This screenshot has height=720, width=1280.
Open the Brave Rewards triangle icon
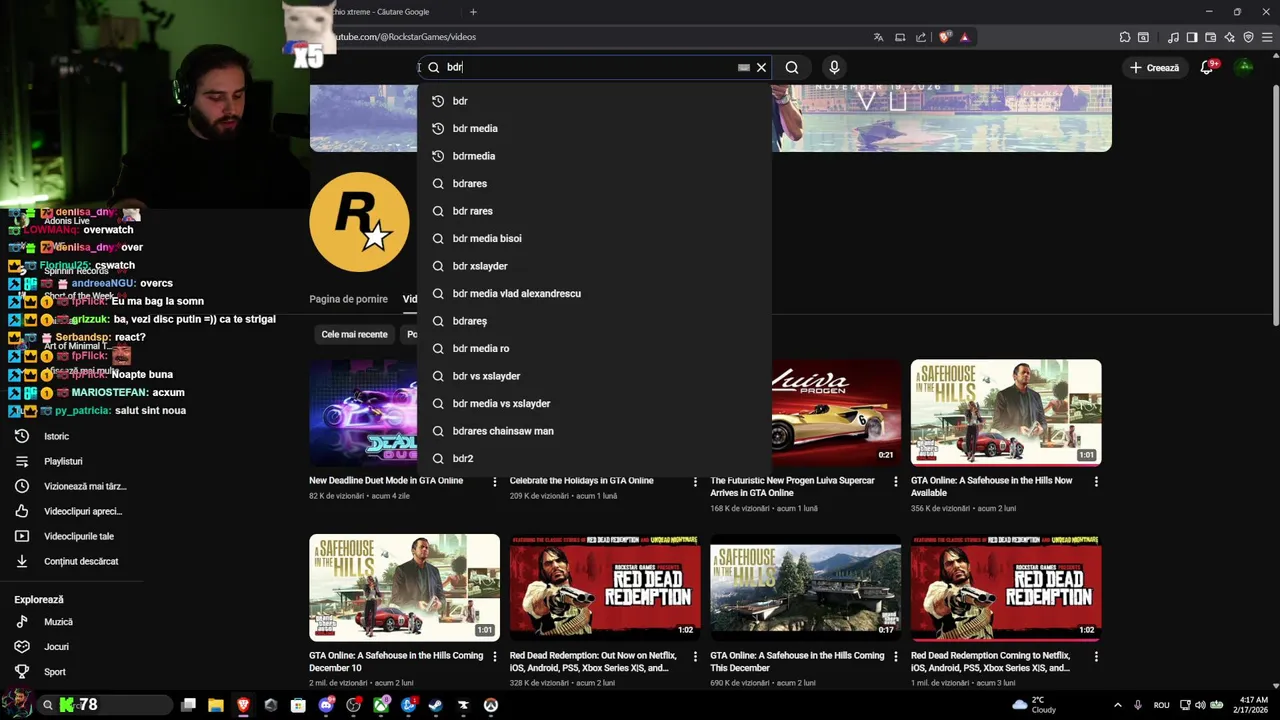click(964, 37)
